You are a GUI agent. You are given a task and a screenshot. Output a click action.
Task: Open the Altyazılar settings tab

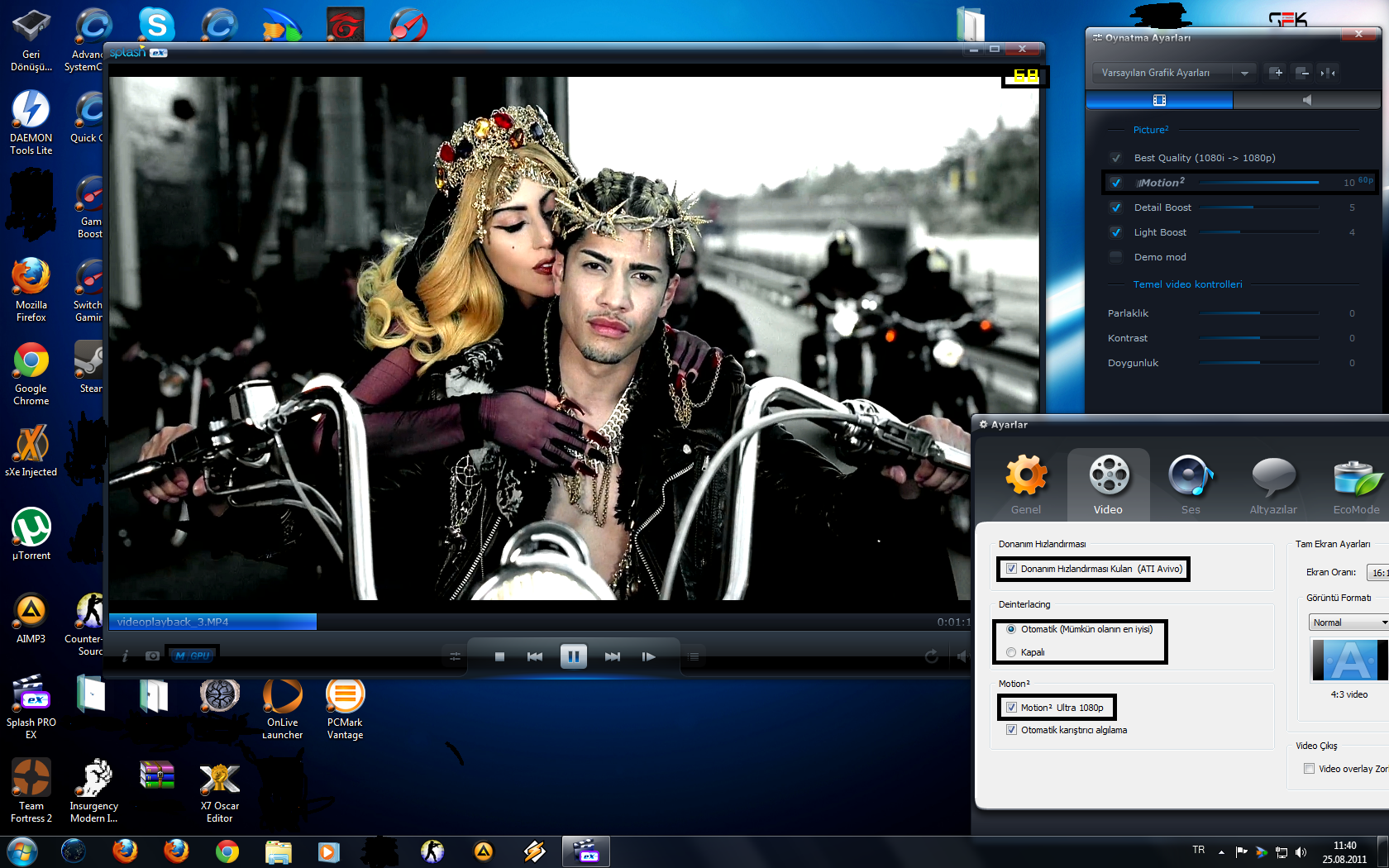click(x=1273, y=485)
